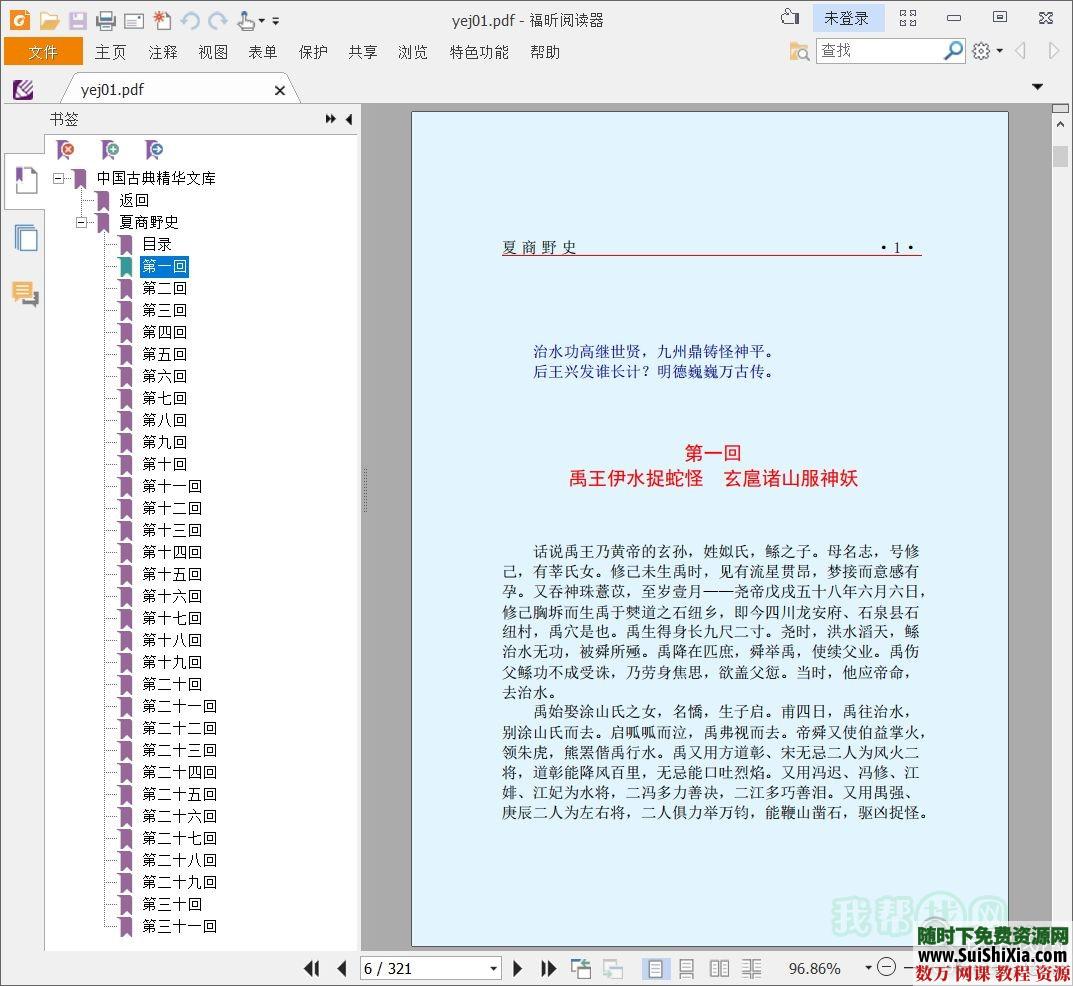Open the page thumbnails side panel
The image size is (1073, 986).
(x=26, y=238)
